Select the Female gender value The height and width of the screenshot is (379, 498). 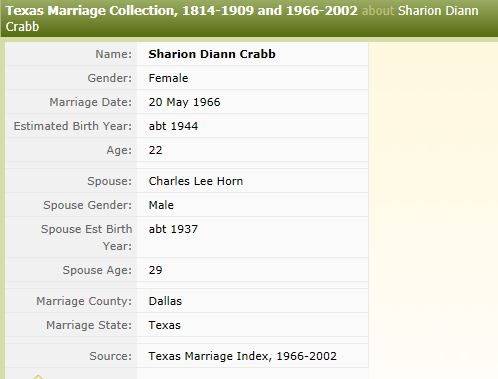[168, 78]
